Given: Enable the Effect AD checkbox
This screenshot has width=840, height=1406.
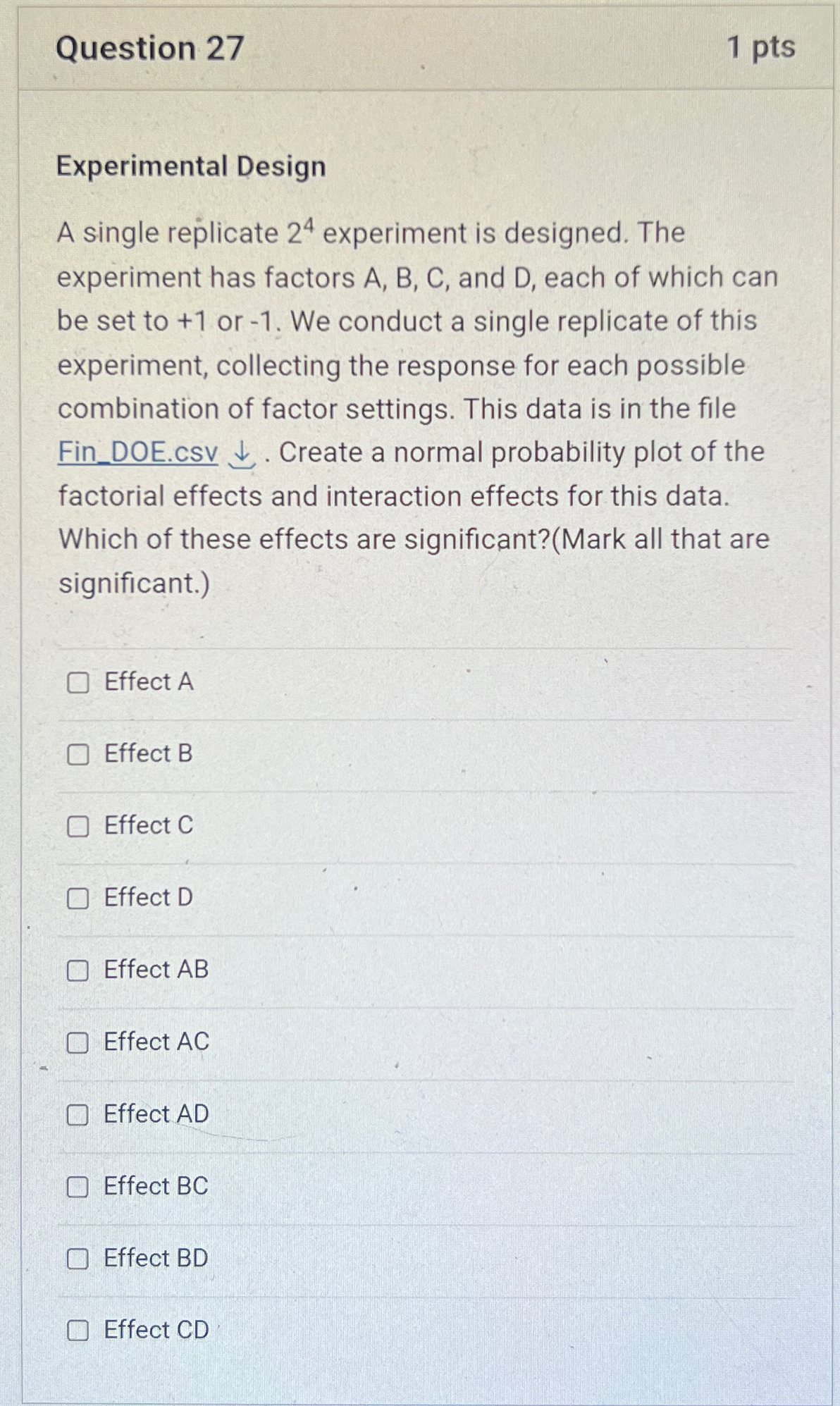Looking at the screenshot, I should pos(78,1114).
